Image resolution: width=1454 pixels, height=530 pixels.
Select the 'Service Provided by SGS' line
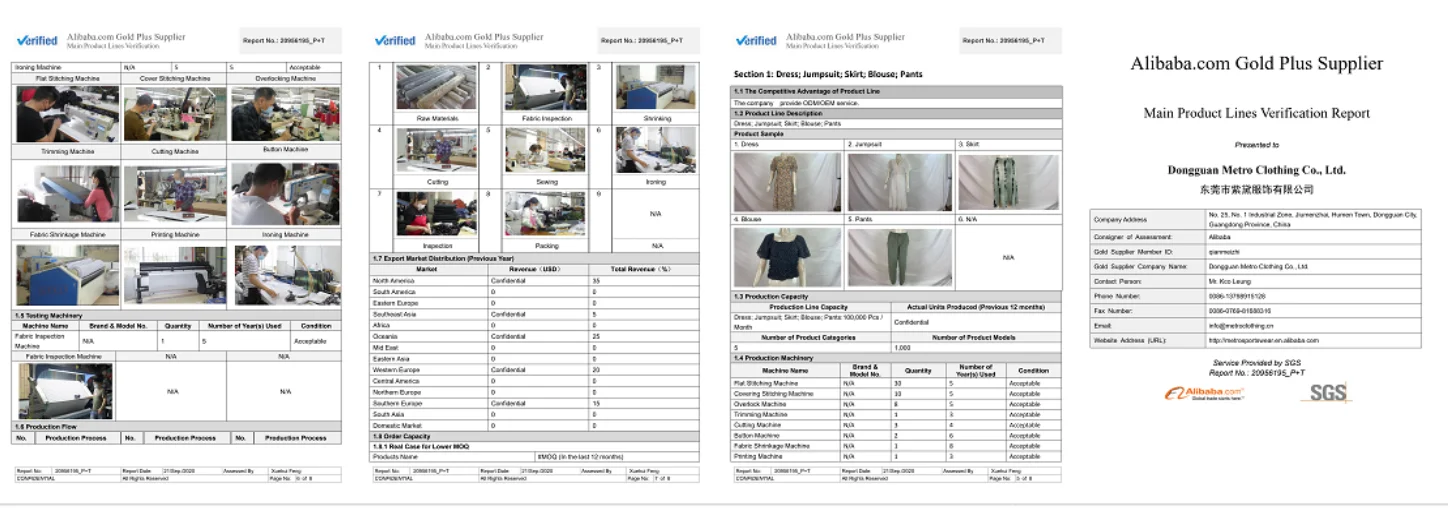[1257, 365]
